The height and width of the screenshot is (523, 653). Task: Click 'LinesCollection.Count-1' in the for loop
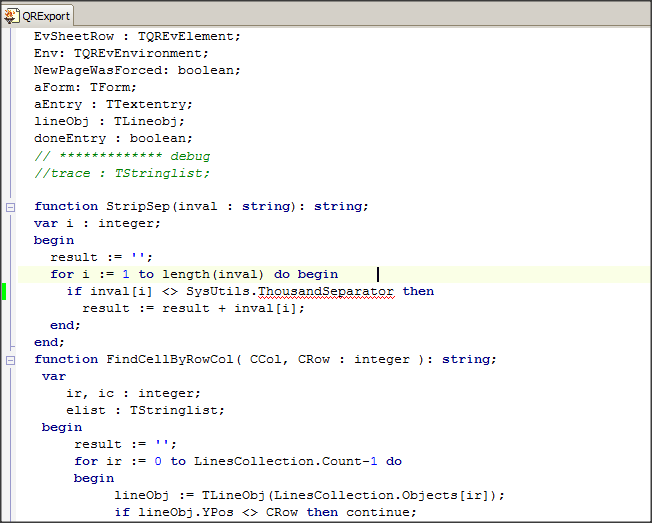point(286,461)
